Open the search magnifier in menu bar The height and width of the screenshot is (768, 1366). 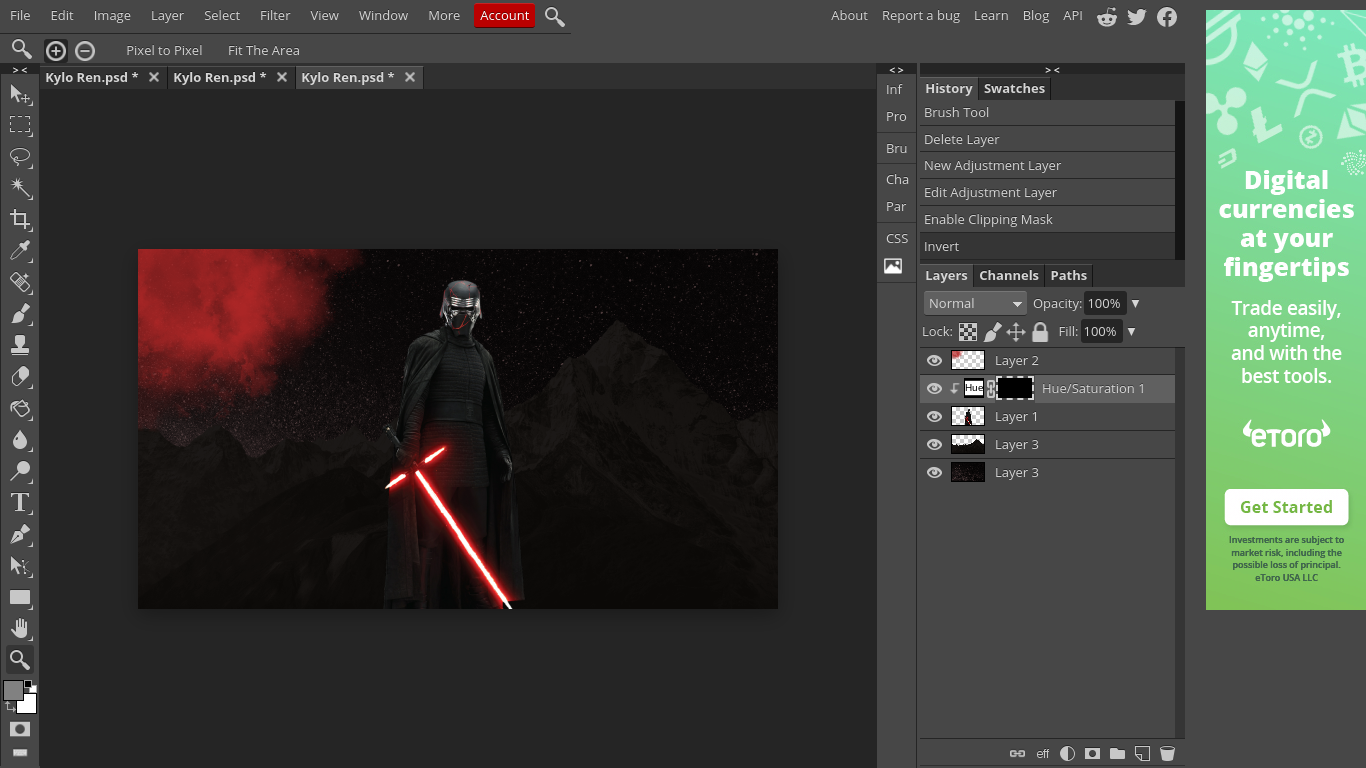point(555,16)
